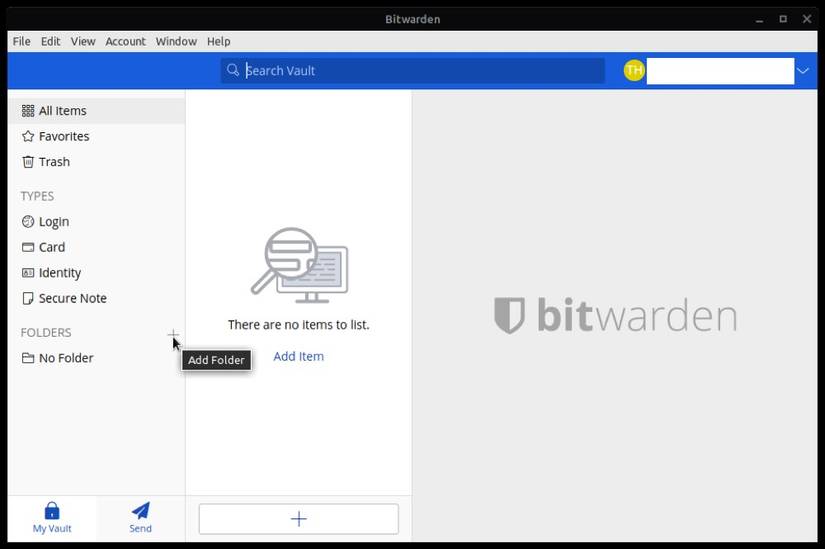825x549 pixels.
Task: Click the Identity card icon
Action: tap(28, 273)
